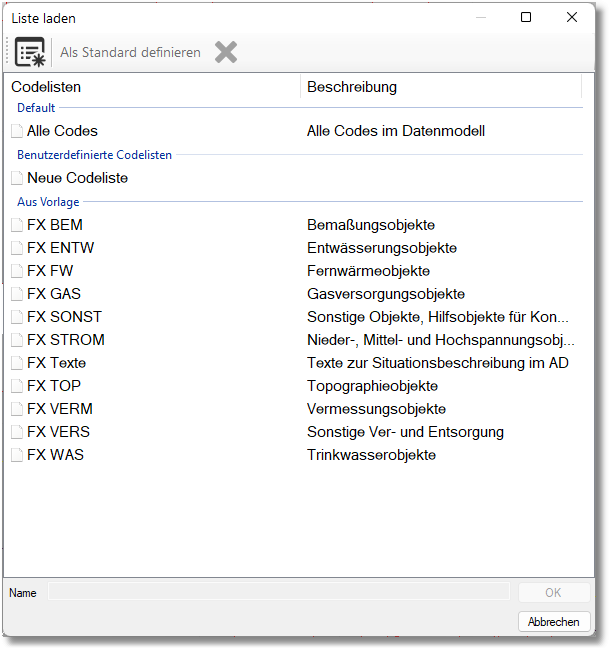Click the file icon next to FX WAS
Viewport: 610px width, 651px height.
pyautogui.click(x=17, y=456)
